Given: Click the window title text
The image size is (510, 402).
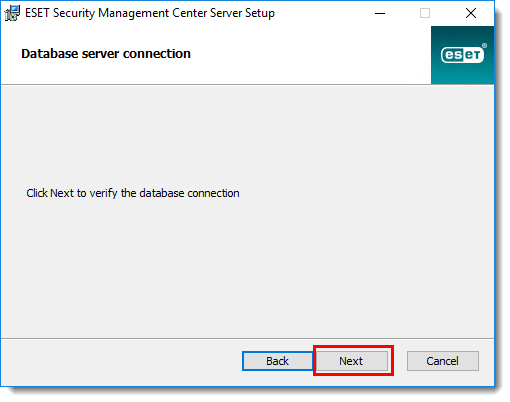Looking at the screenshot, I should point(150,13).
